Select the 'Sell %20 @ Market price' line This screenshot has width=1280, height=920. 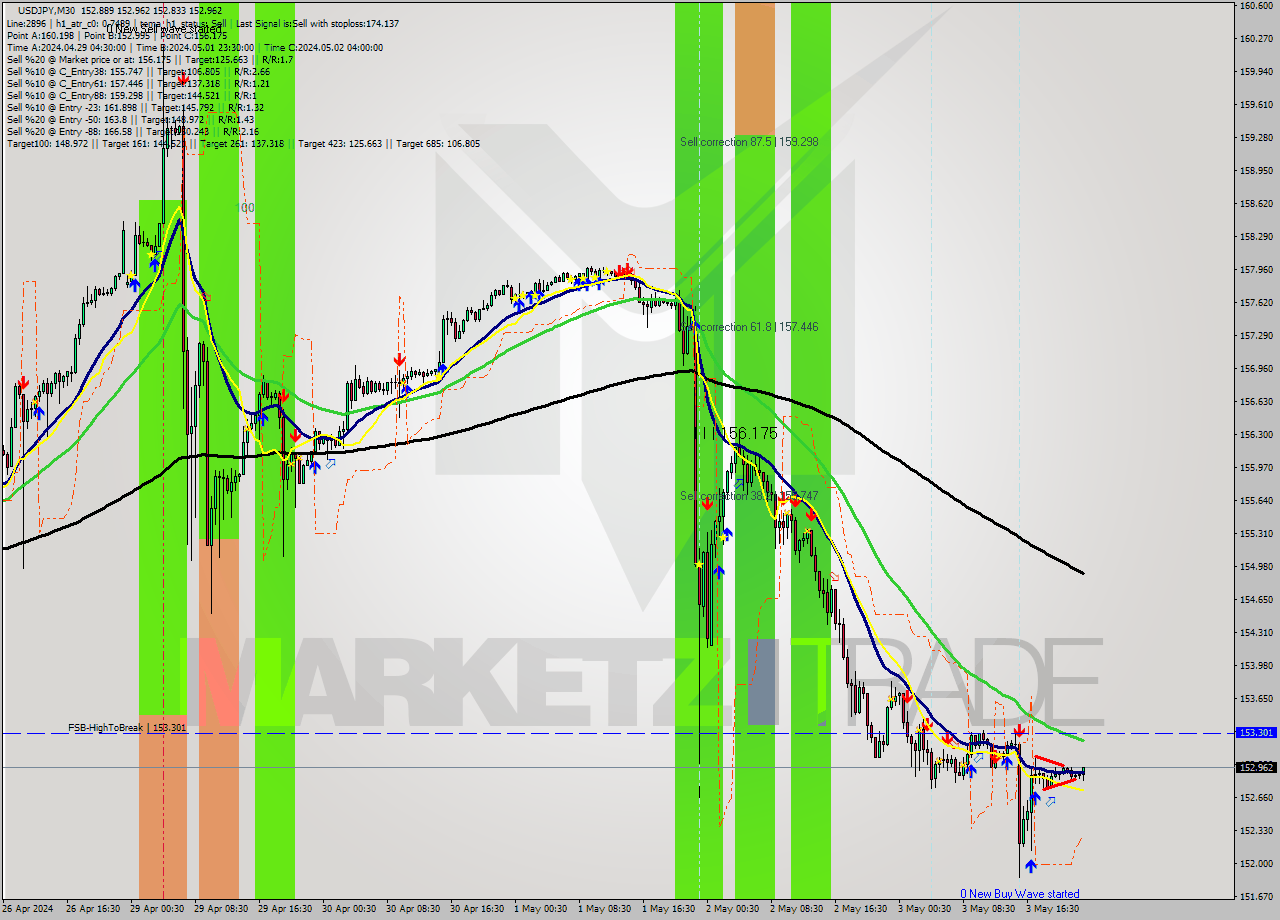[149, 59]
